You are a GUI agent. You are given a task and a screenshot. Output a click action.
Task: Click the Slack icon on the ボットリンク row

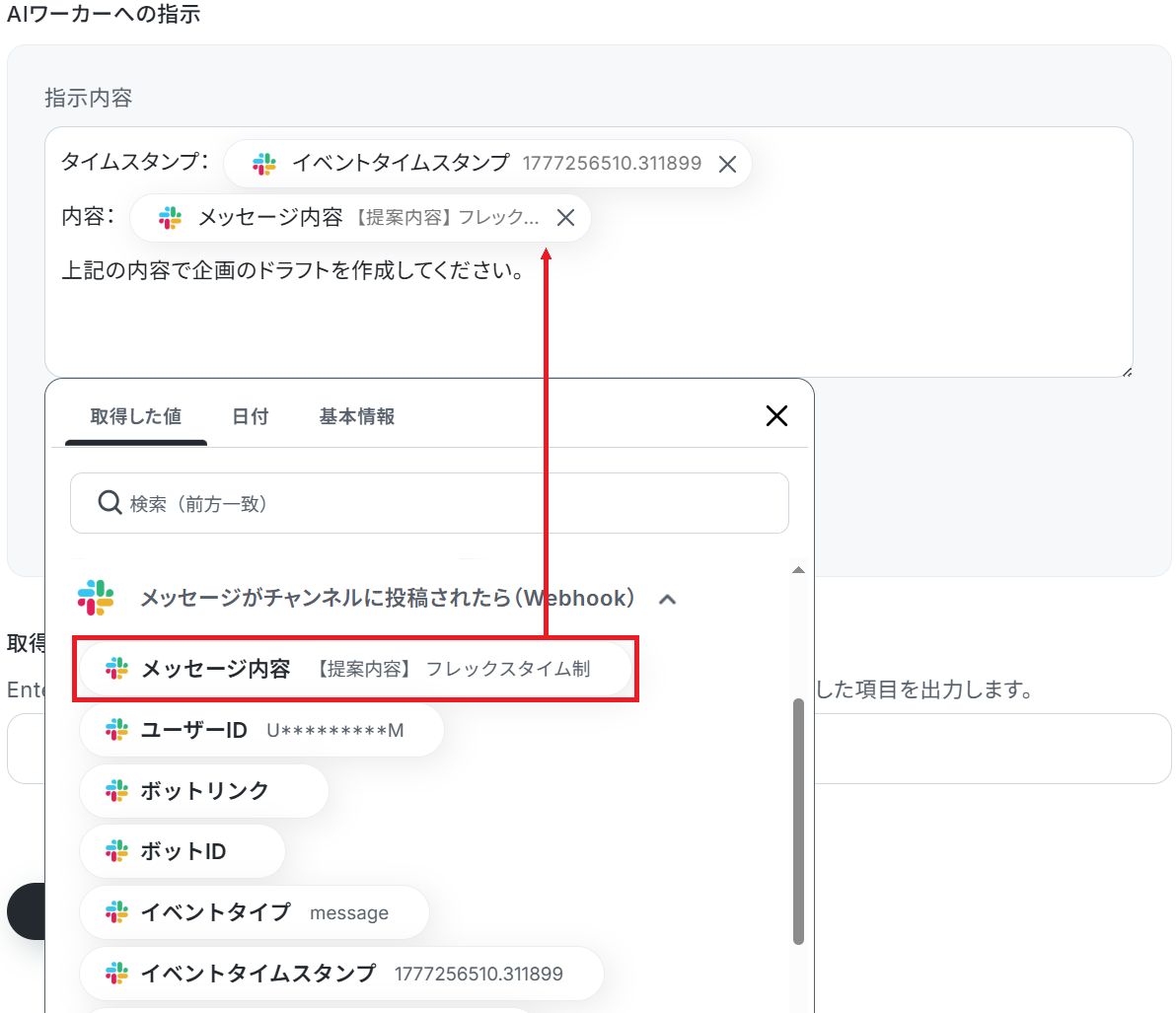[116, 791]
